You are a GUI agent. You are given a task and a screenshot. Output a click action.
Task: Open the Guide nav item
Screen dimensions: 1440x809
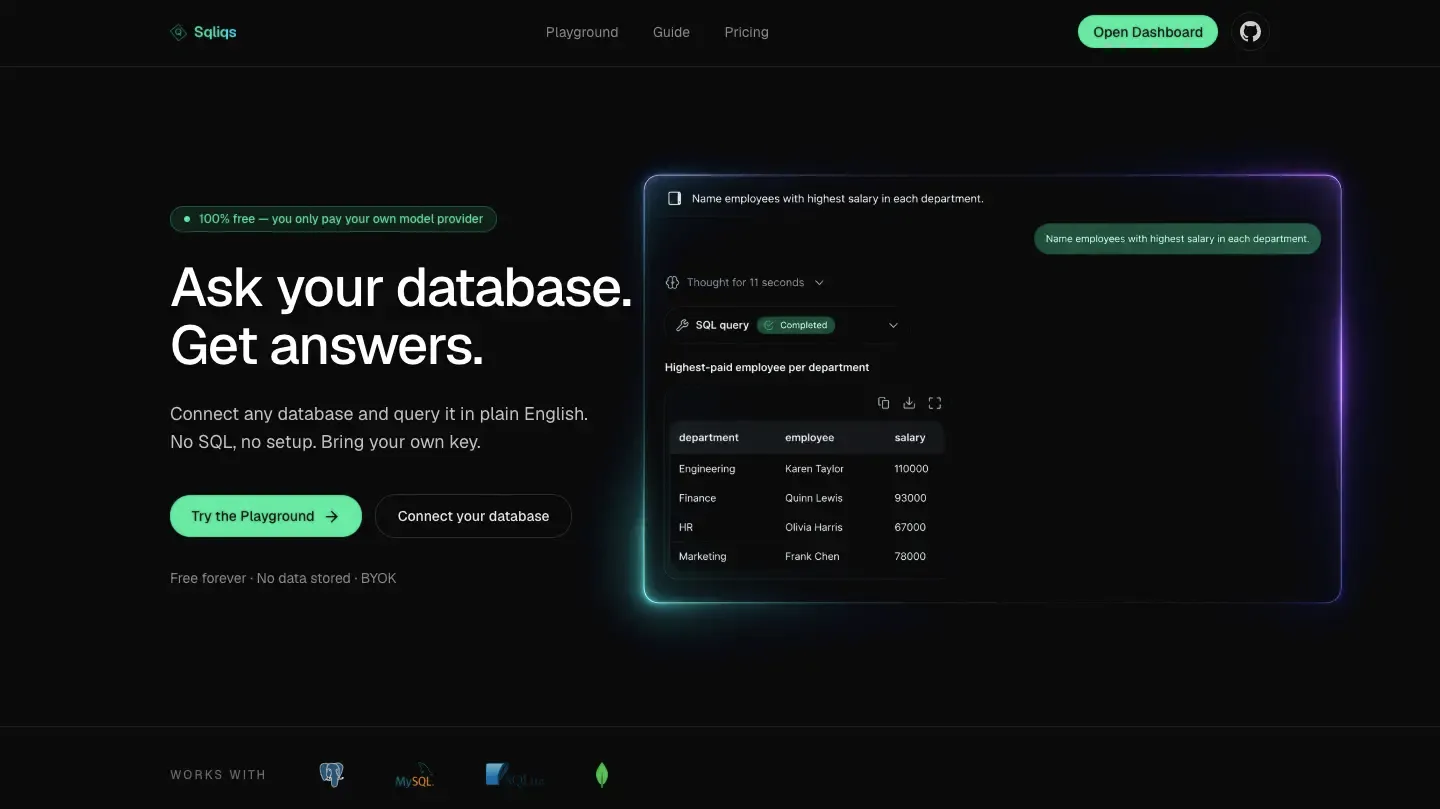671,32
